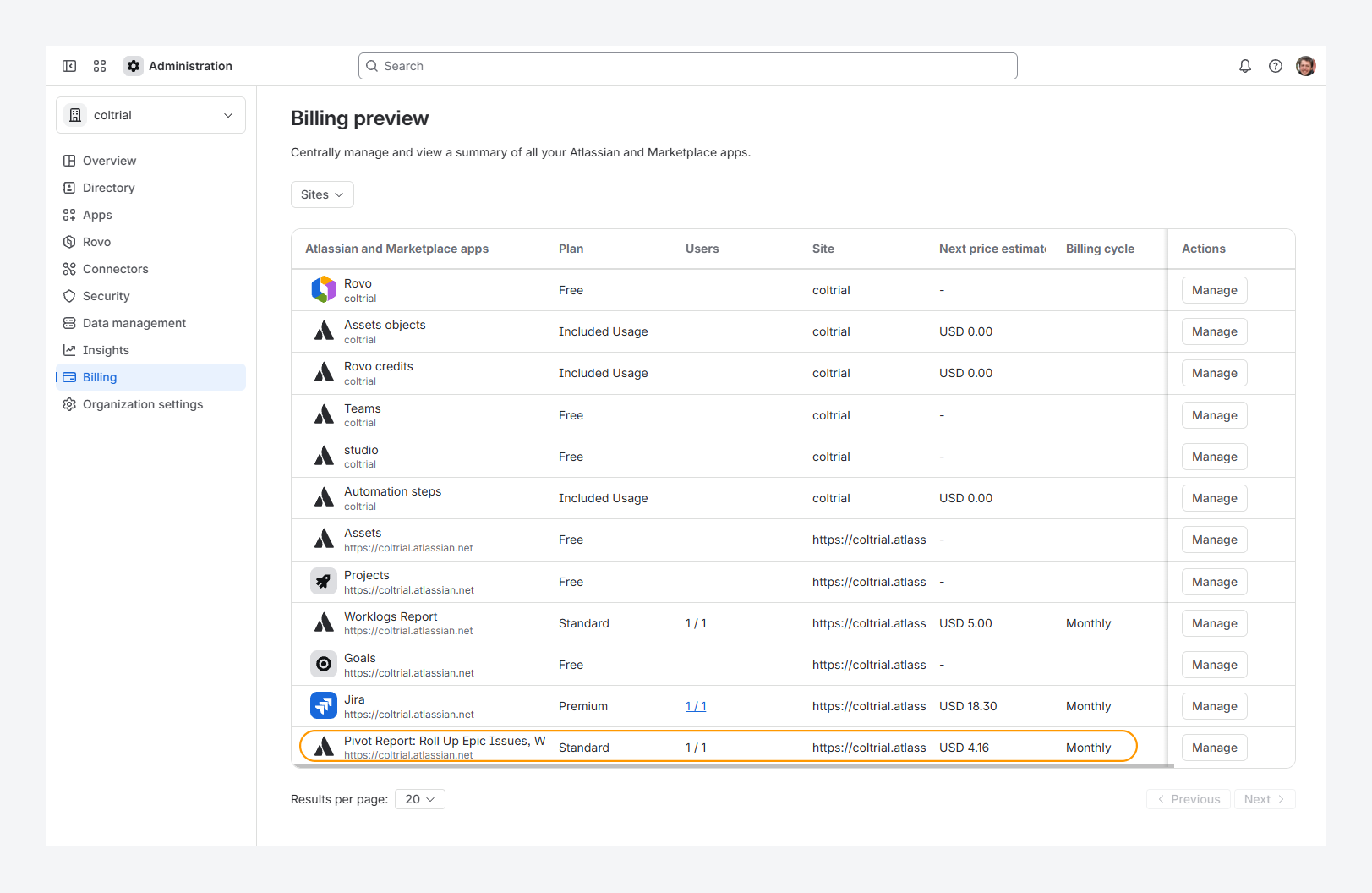Click the Worklogs Report row icon
This screenshot has width=1372, height=893.
click(324, 623)
